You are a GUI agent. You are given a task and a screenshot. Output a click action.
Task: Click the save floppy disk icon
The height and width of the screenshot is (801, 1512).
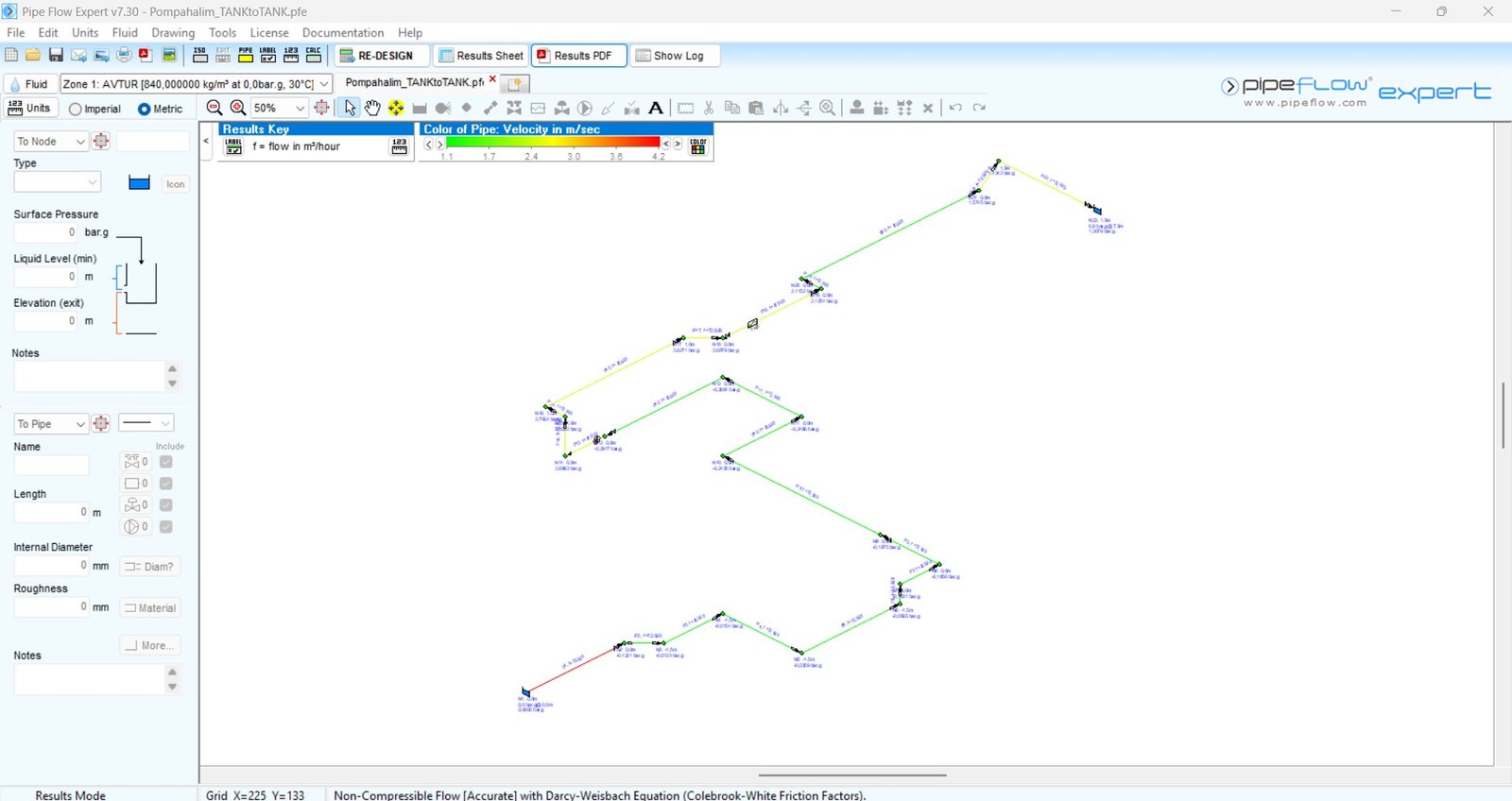click(56, 56)
